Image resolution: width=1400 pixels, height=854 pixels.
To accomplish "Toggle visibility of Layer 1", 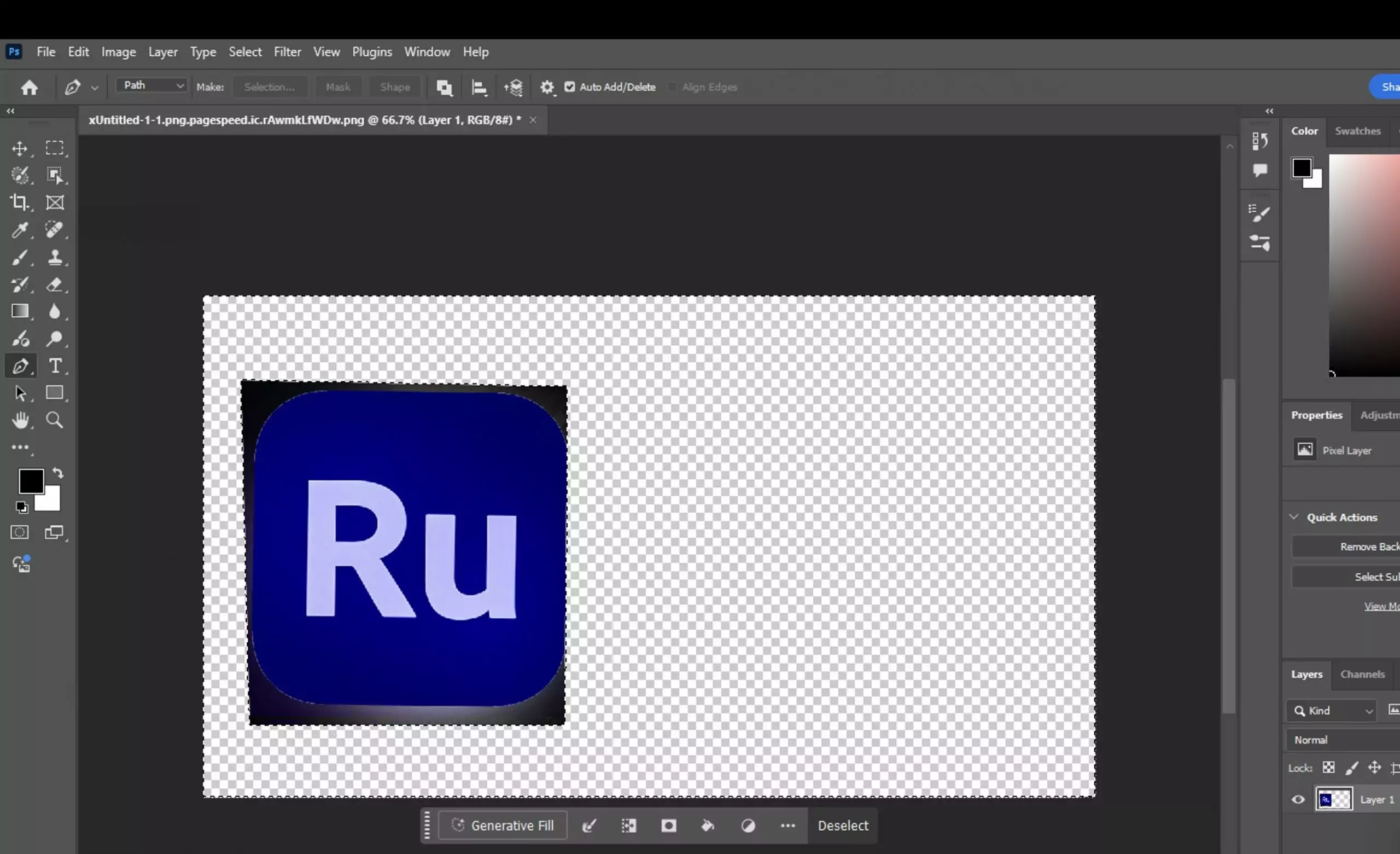I will pyautogui.click(x=1298, y=799).
